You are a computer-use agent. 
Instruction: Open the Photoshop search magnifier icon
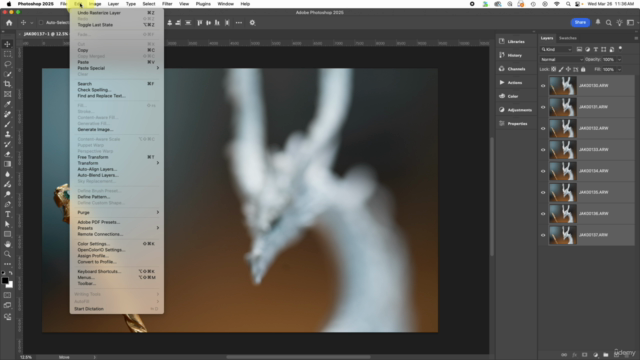(609, 23)
